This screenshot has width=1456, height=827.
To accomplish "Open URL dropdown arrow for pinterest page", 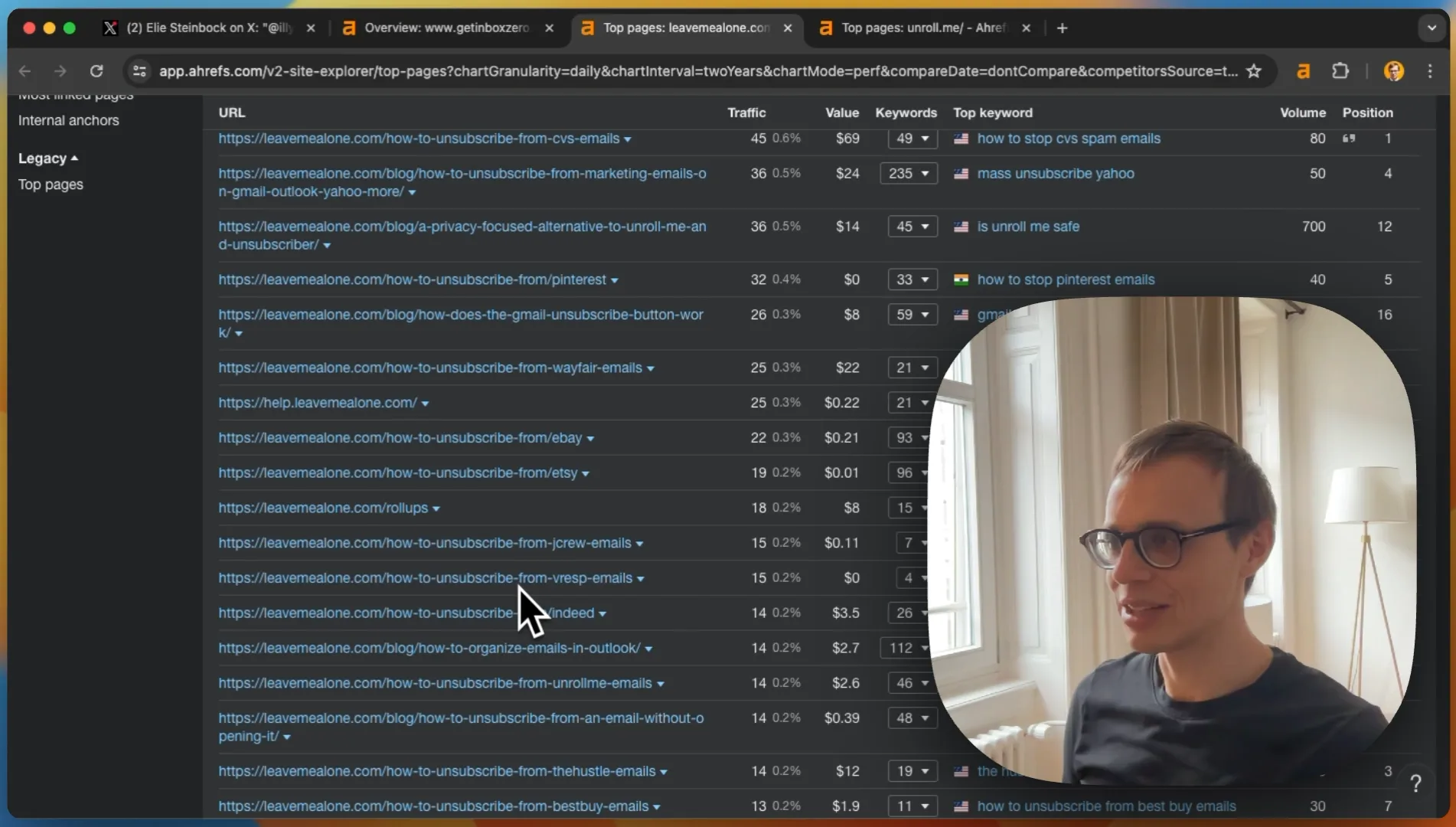I will point(614,281).
